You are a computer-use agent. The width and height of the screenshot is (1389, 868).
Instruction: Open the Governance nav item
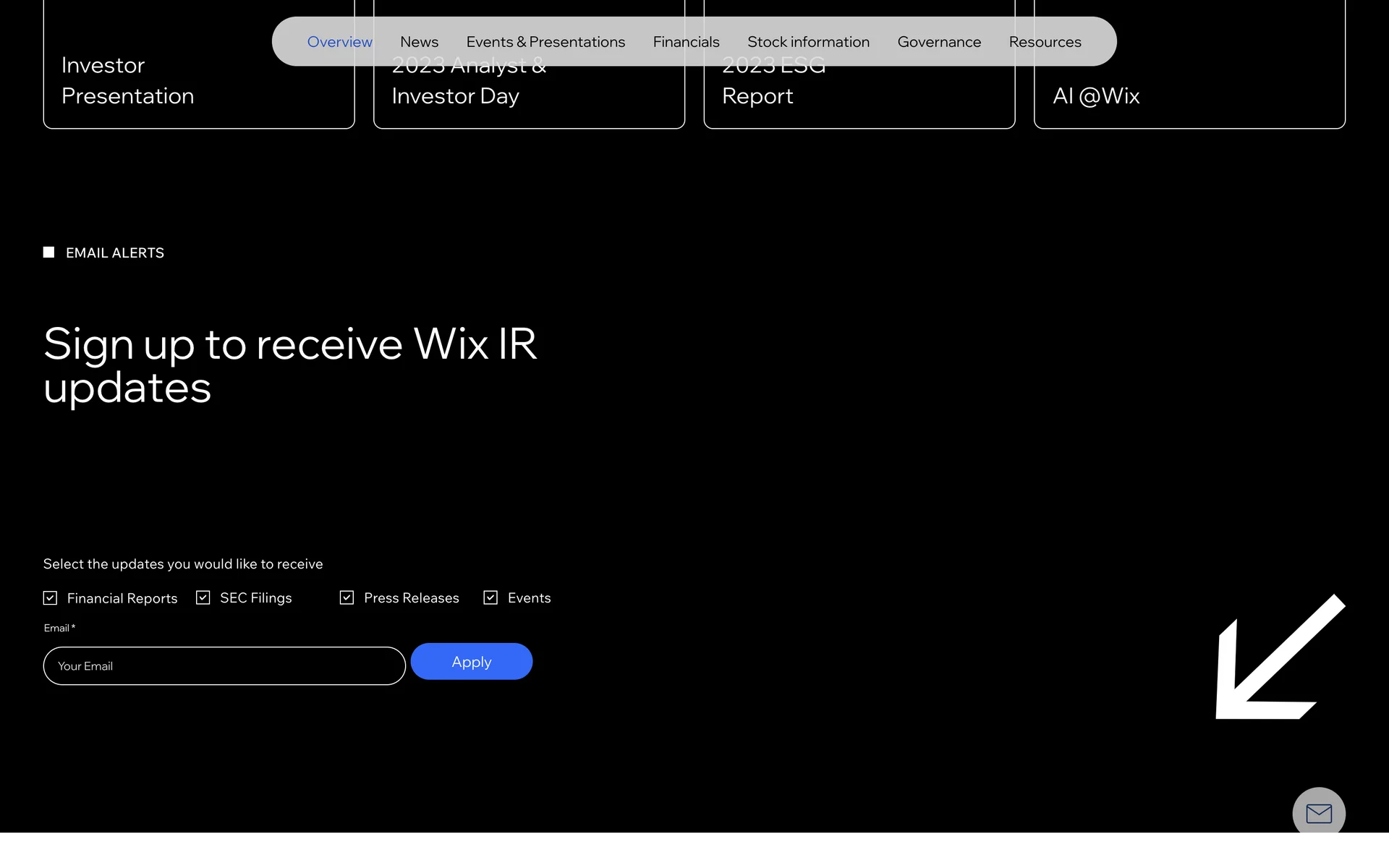pos(939,42)
